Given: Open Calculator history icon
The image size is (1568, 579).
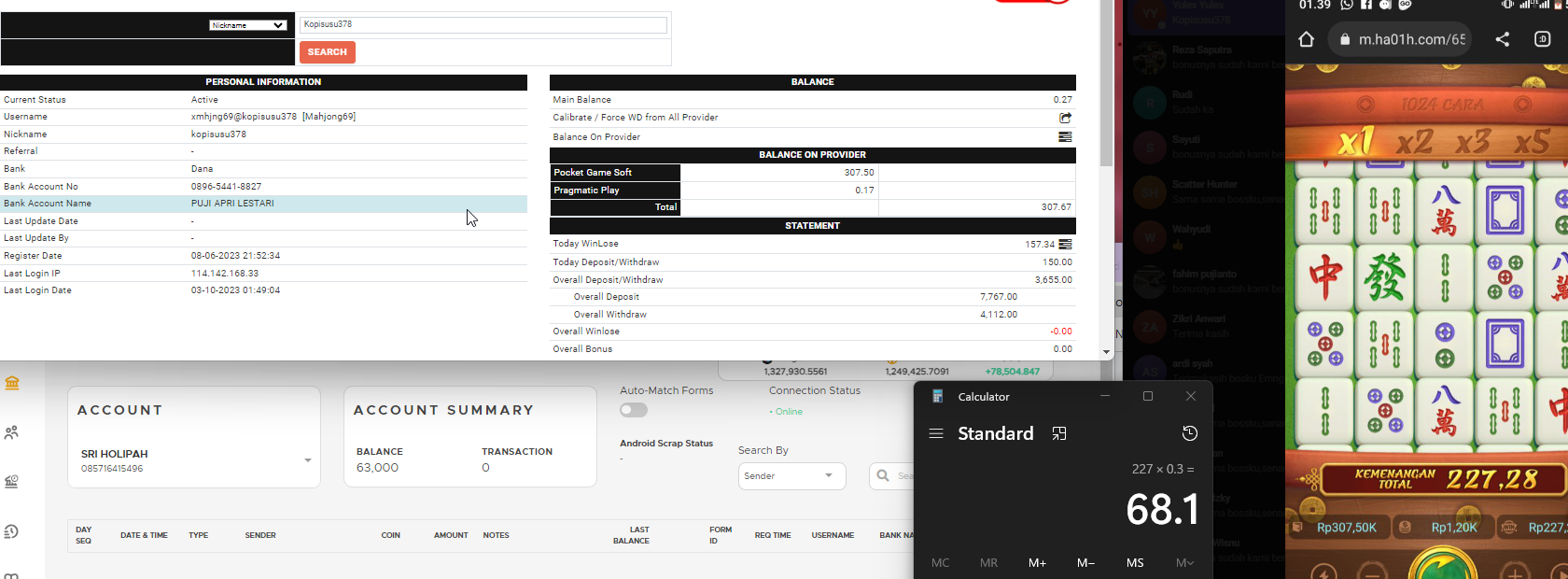Looking at the screenshot, I should tap(1190, 433).
